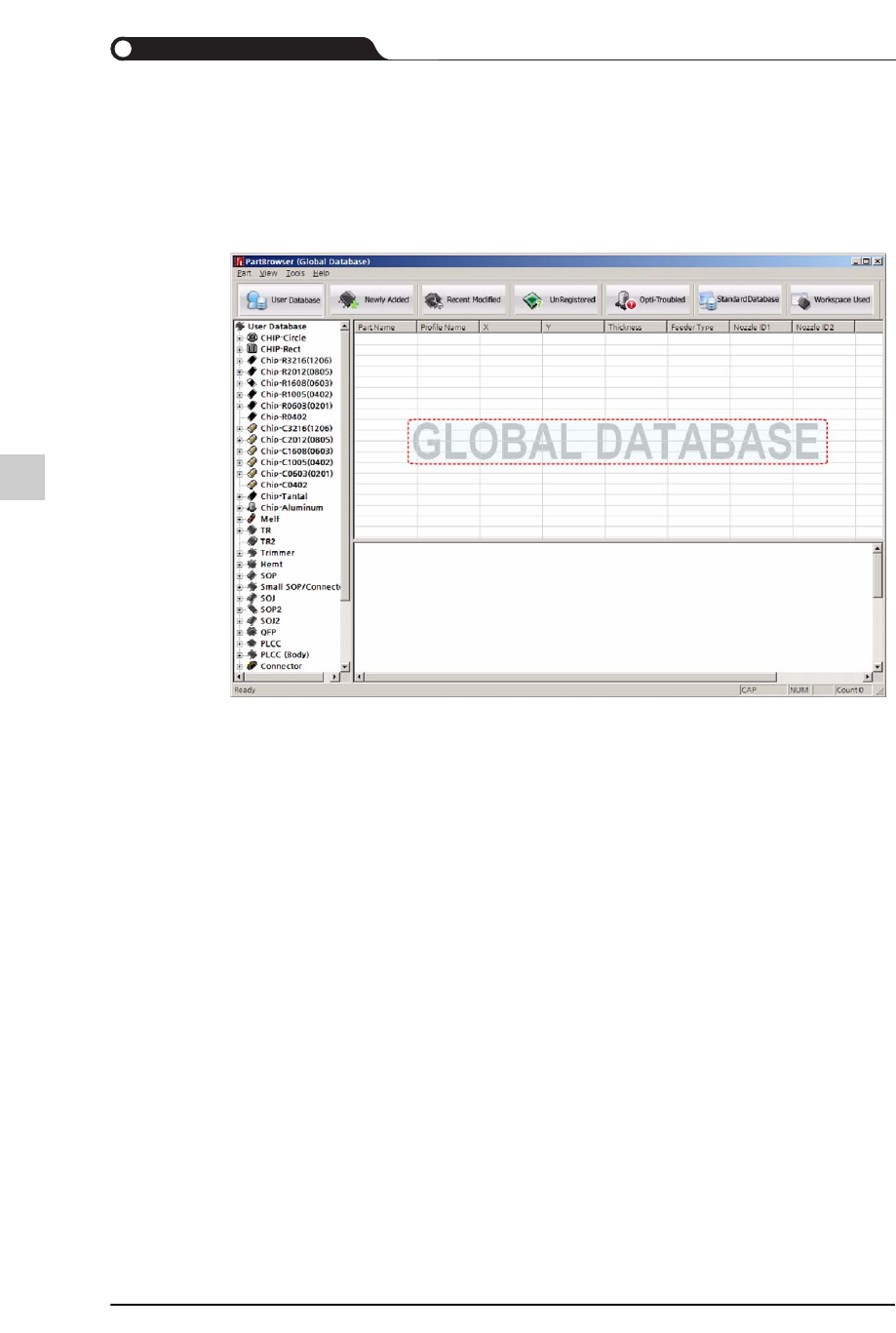Image resolution: width=896 pixels, height=1333 pixels.
Task: Click tree panel scroll-up arrow
Action: click(344, 327)
